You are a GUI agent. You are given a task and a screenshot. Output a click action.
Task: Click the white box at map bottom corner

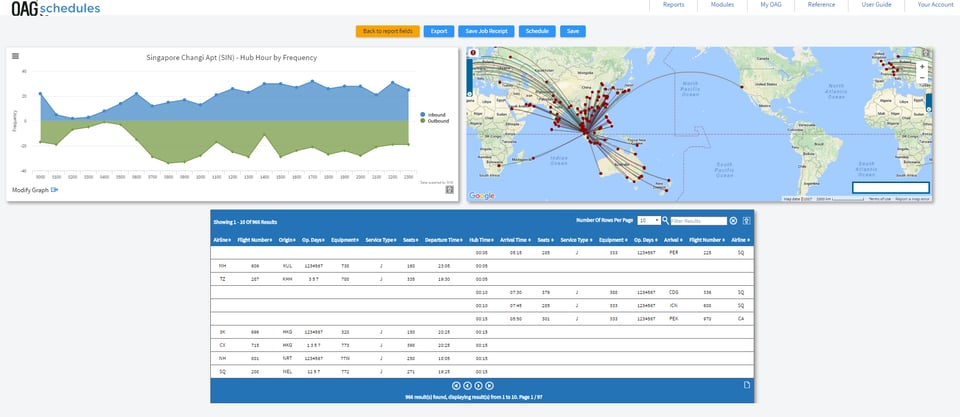click(x=891, y=187)
